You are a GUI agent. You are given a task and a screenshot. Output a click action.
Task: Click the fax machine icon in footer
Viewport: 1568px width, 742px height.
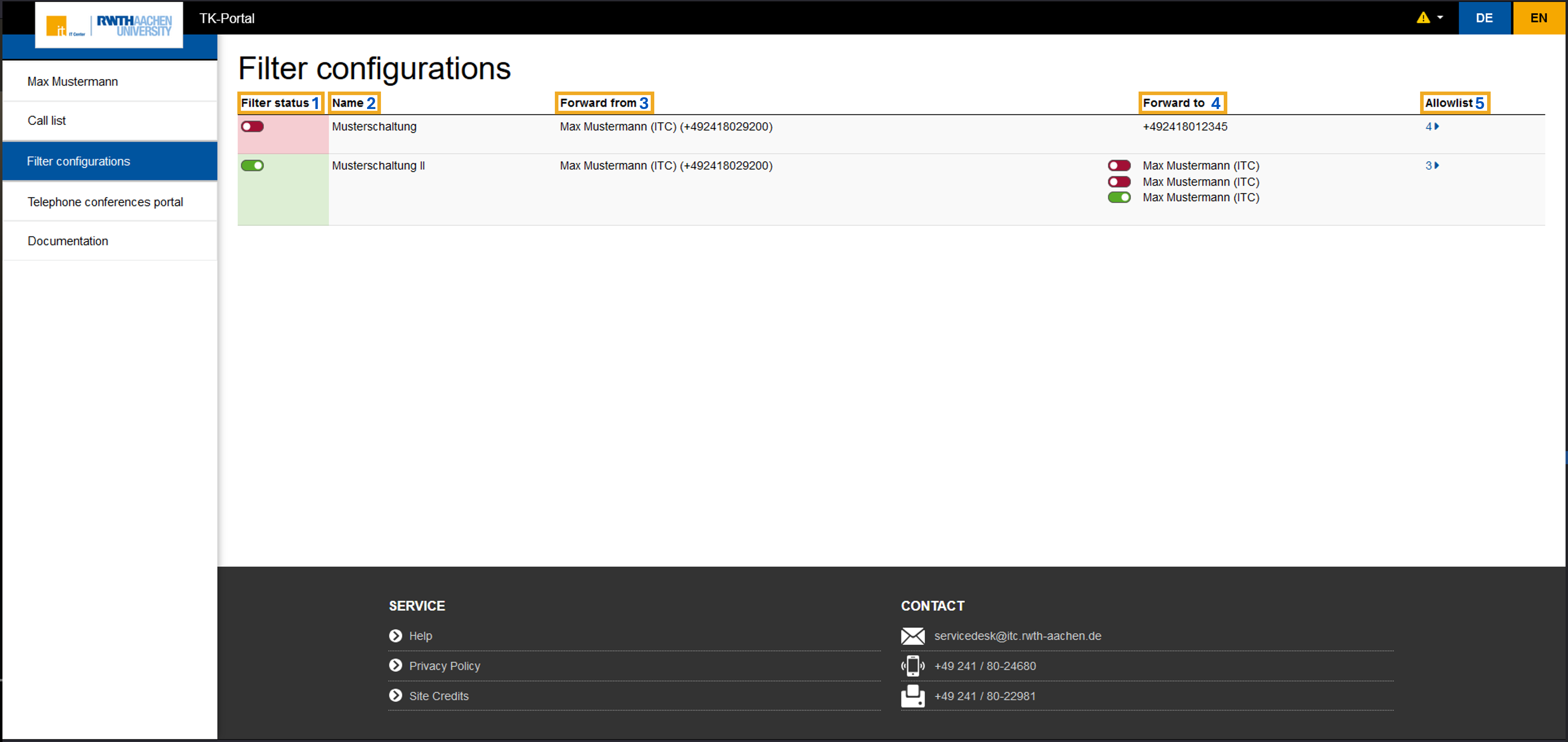[x=912, y=696]
